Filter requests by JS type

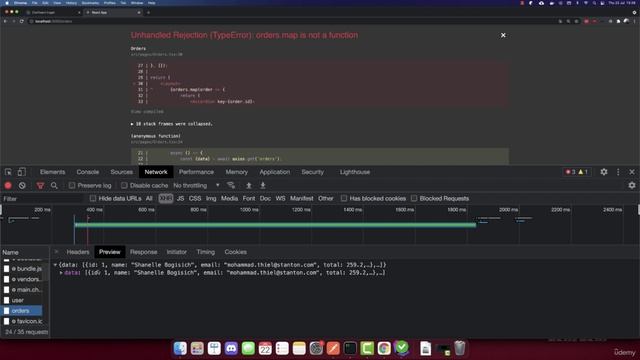coord(180,198)
